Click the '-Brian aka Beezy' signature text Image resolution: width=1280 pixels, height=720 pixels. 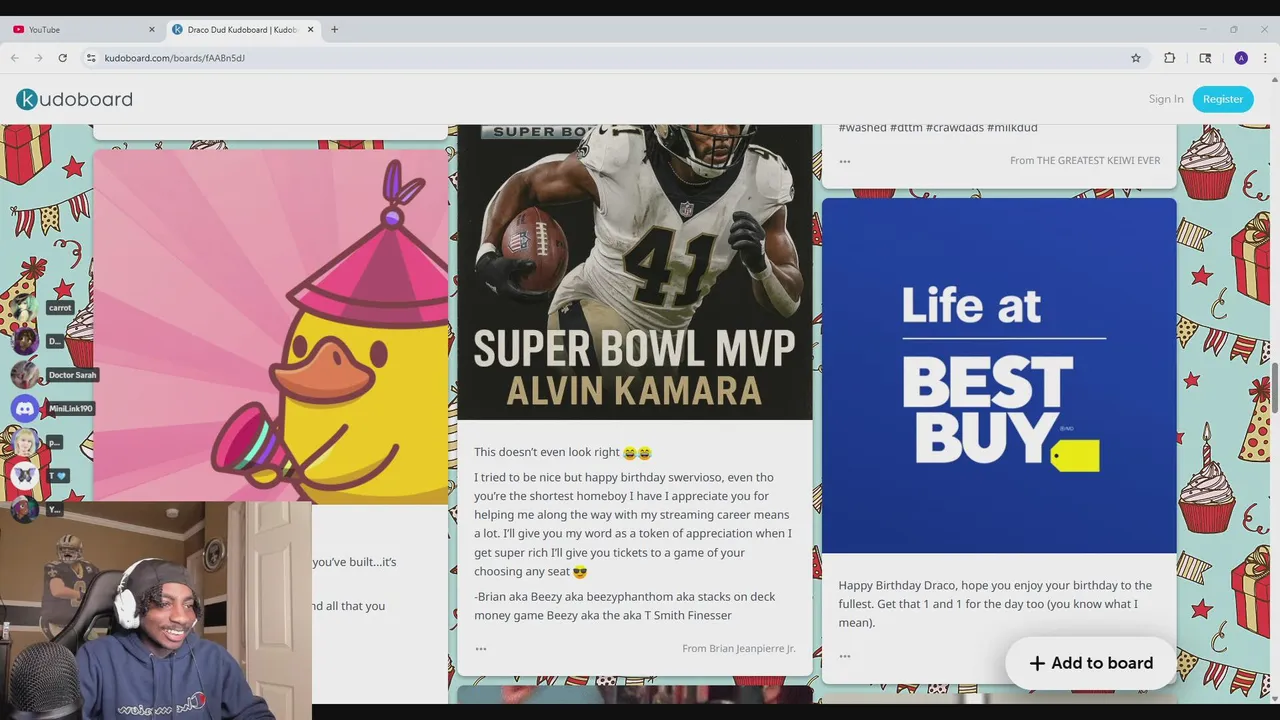[x=625, y=606]
